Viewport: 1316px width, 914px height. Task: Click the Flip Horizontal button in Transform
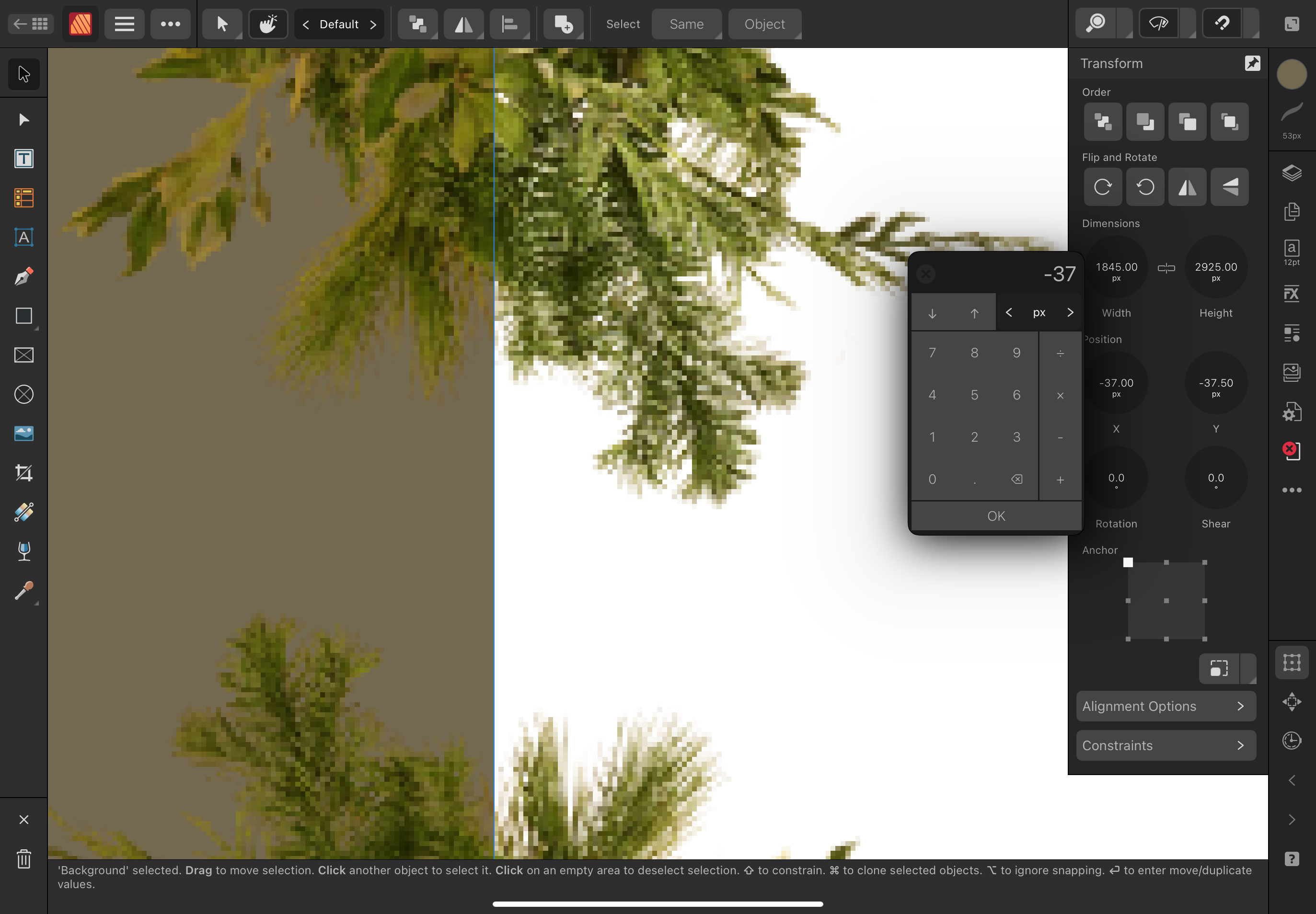(1187, 187)
